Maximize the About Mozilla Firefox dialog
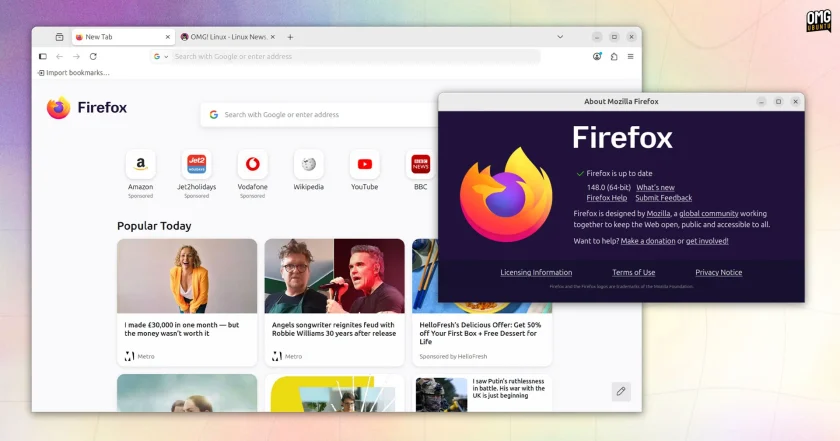The image size is (840, 441). pos(778,101)
